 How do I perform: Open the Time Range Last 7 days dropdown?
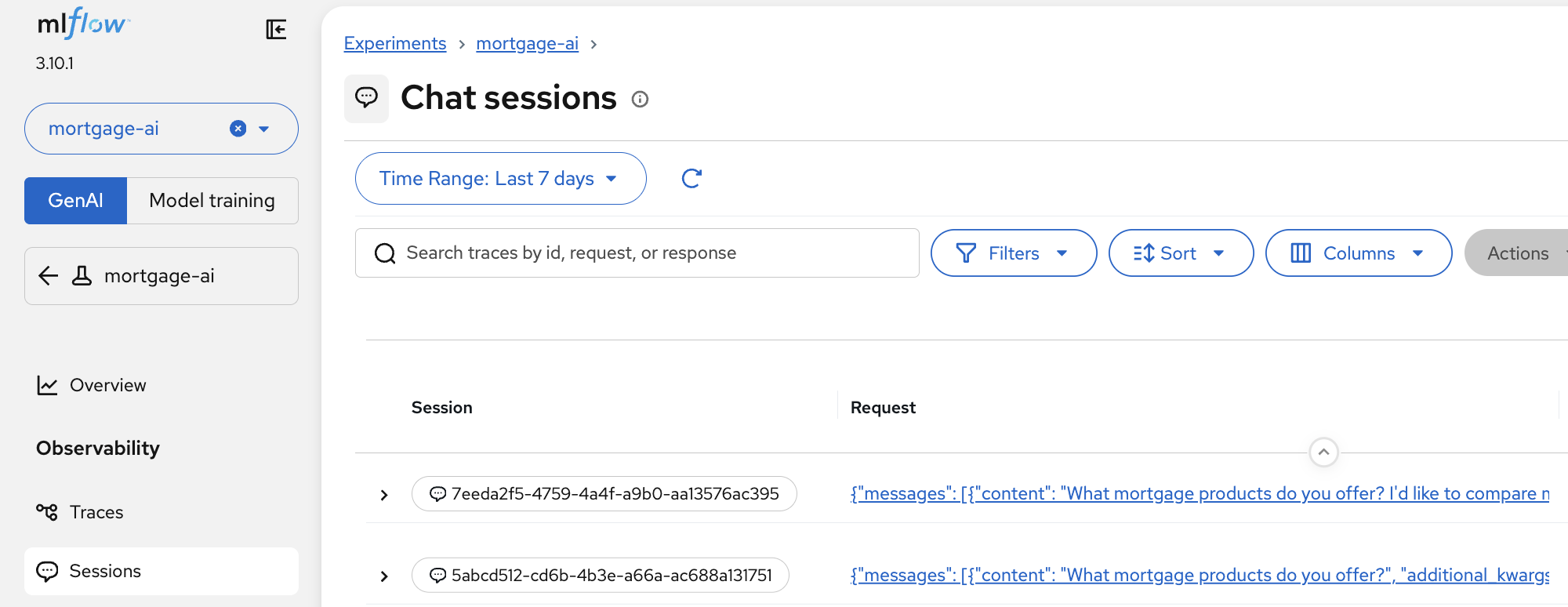[499, 179]
